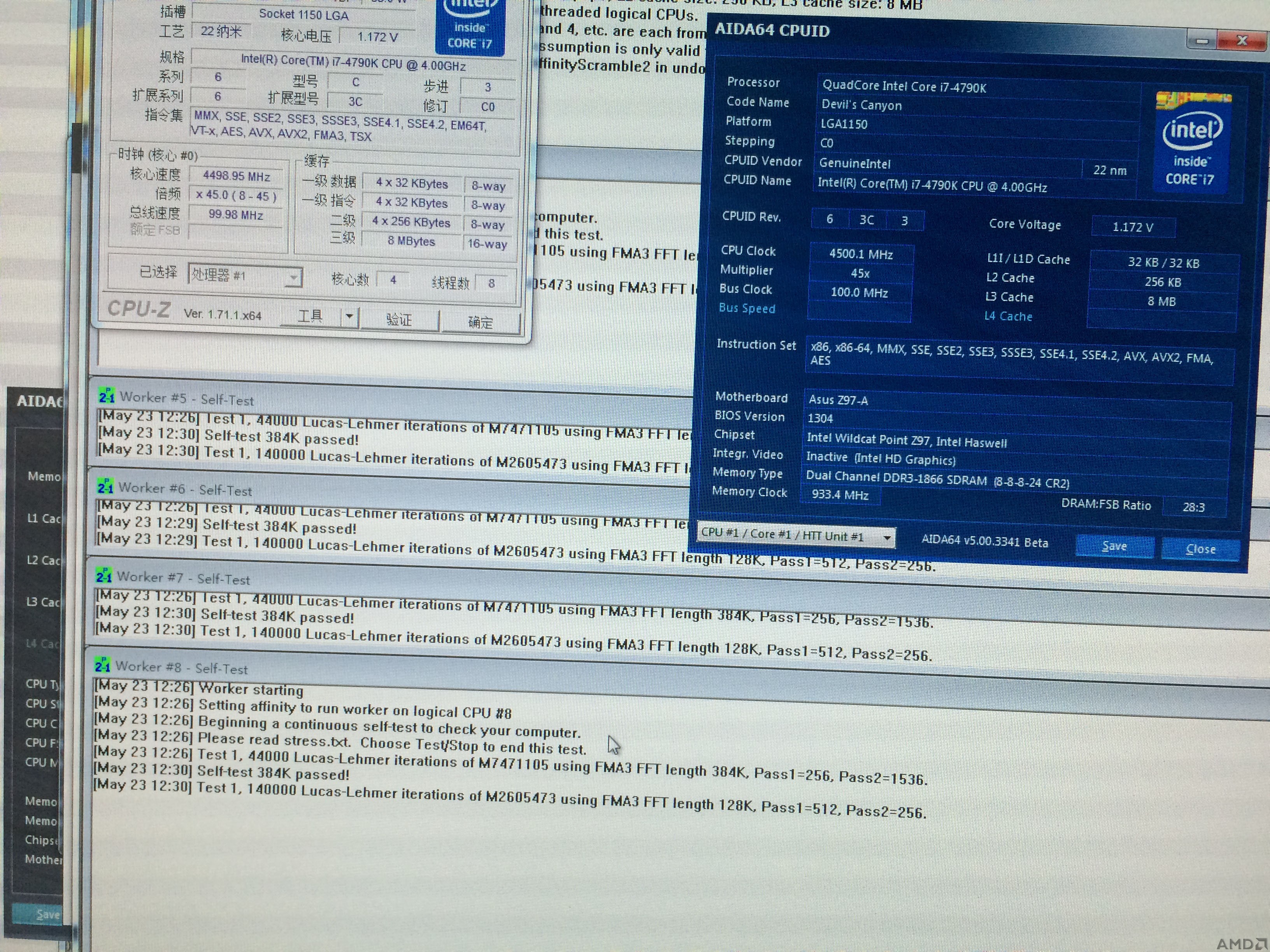
Task: Click the L2 Cache value 256 KB
Action: tap(1163, 282)
